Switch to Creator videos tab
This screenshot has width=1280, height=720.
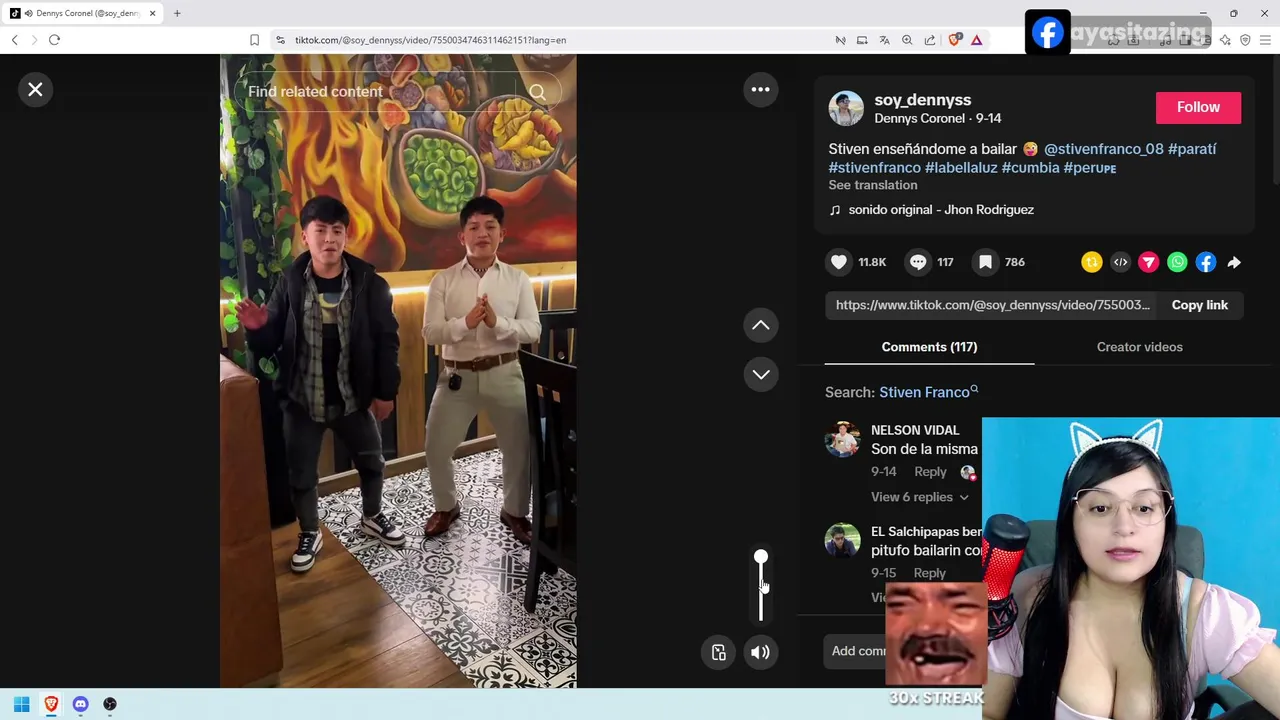(1139, 347)
